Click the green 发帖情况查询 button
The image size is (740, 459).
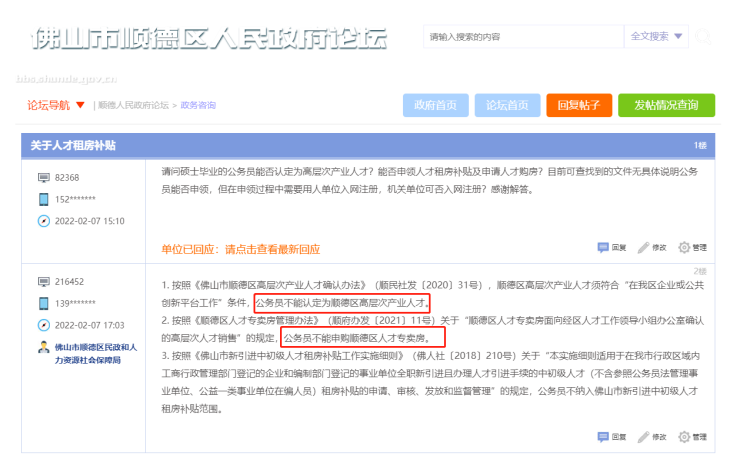666,105
